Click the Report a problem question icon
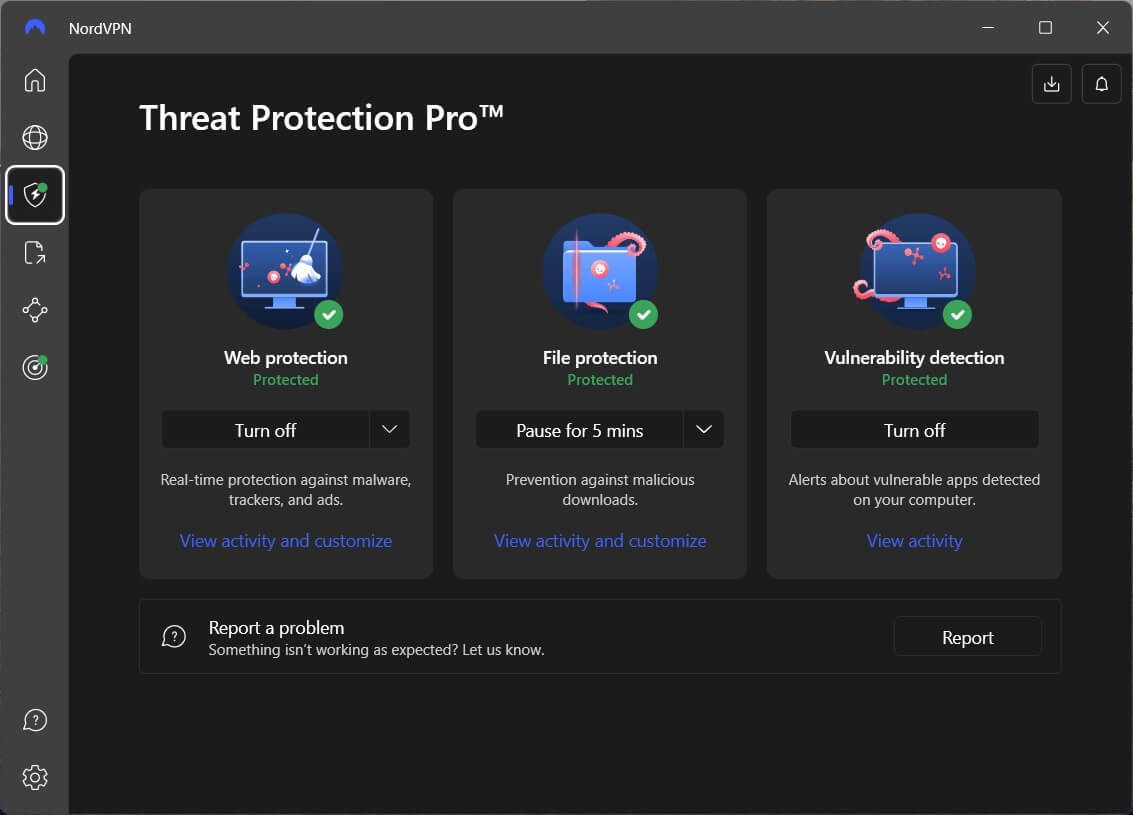Screen dimensions: 1133x815 [x=174, y=637]
